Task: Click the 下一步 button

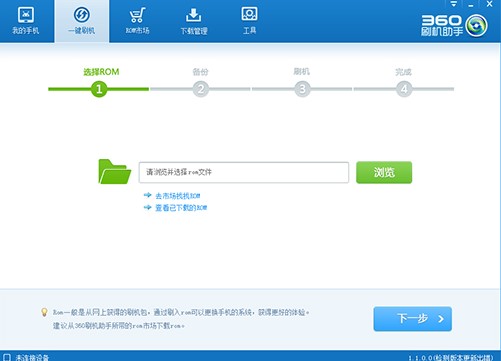Action: 413,319
